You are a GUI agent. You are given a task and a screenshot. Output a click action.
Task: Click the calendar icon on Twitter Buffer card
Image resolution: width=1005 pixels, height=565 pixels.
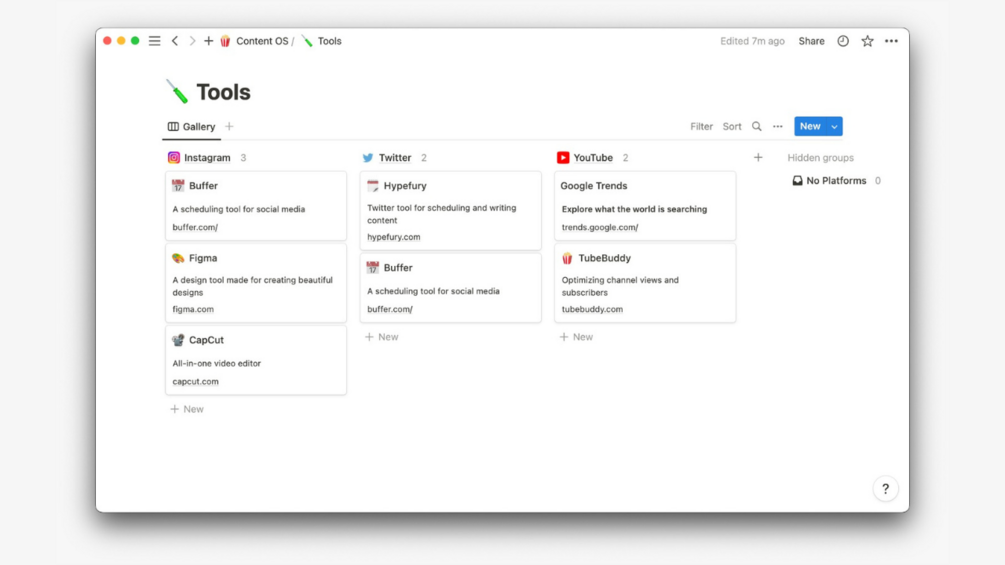pos(373,268)
